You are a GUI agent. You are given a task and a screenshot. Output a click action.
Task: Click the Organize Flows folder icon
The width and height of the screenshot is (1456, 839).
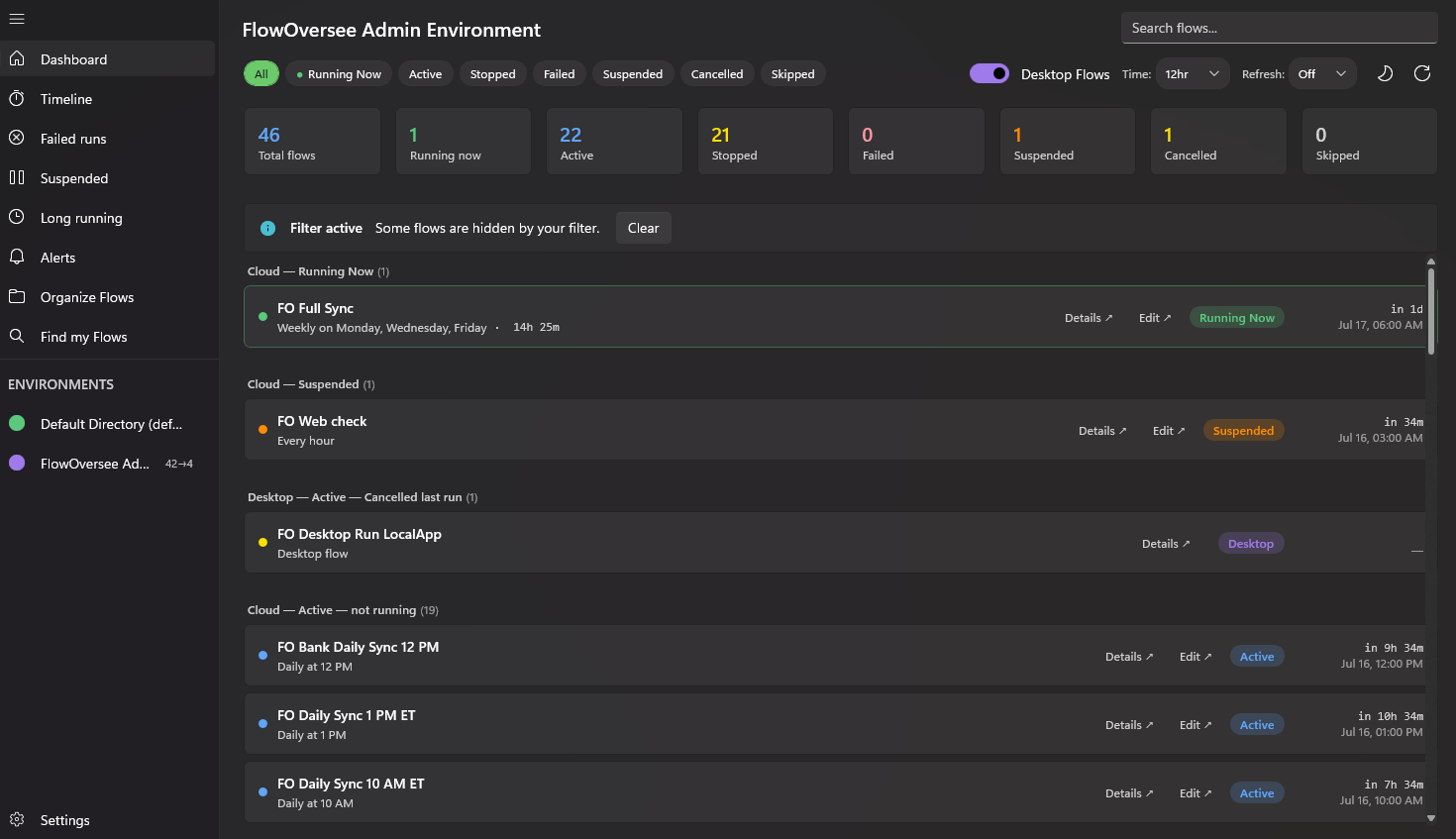(x=17, y=297)
